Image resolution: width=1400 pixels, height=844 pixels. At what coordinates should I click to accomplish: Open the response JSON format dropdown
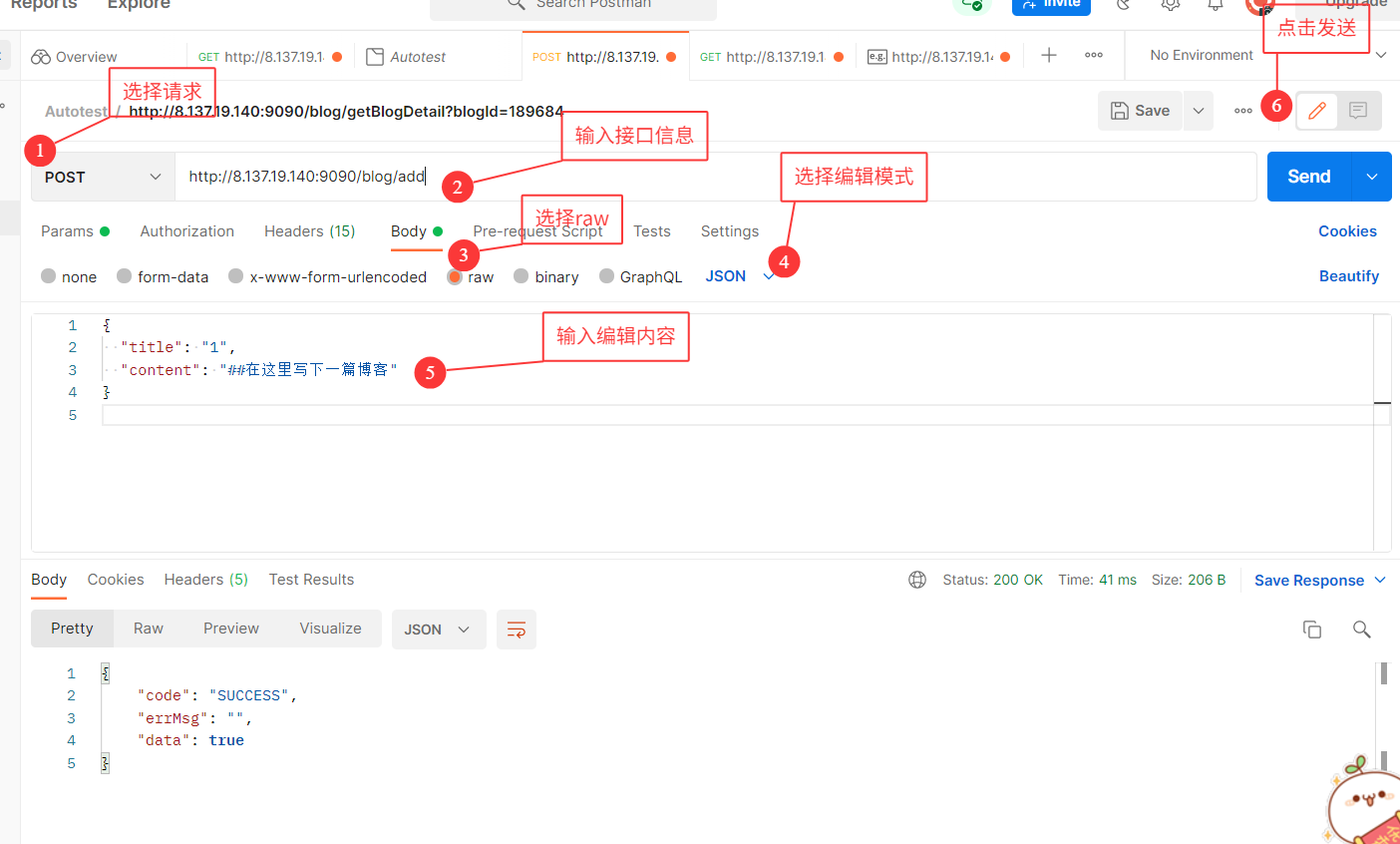[x=439, y=630]
